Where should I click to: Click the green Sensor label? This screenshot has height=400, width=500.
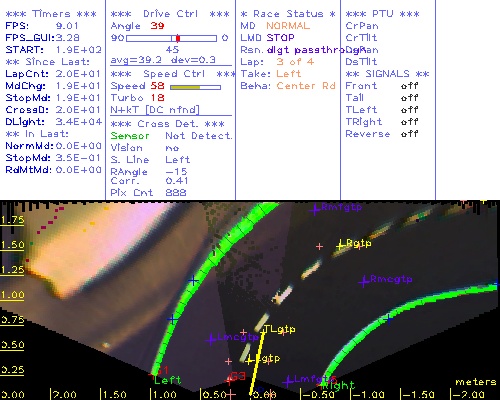(130, 136)
